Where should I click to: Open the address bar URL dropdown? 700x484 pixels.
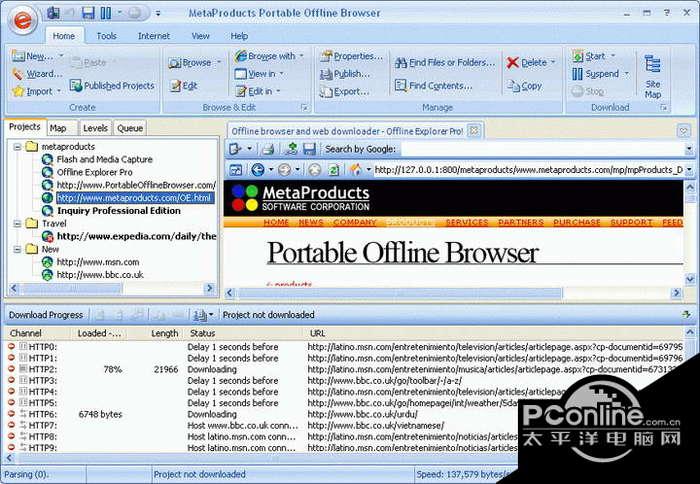pos(689,170)
